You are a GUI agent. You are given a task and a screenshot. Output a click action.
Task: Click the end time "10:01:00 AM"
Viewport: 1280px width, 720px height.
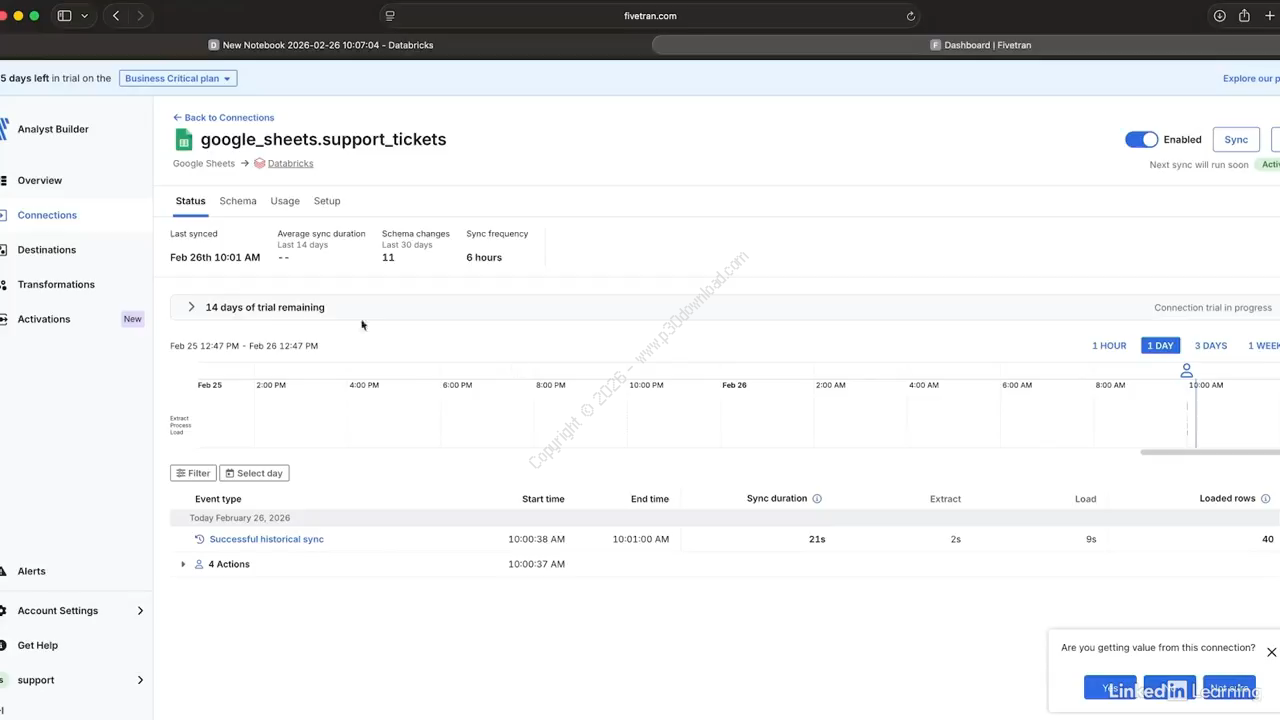coord(641,539)
